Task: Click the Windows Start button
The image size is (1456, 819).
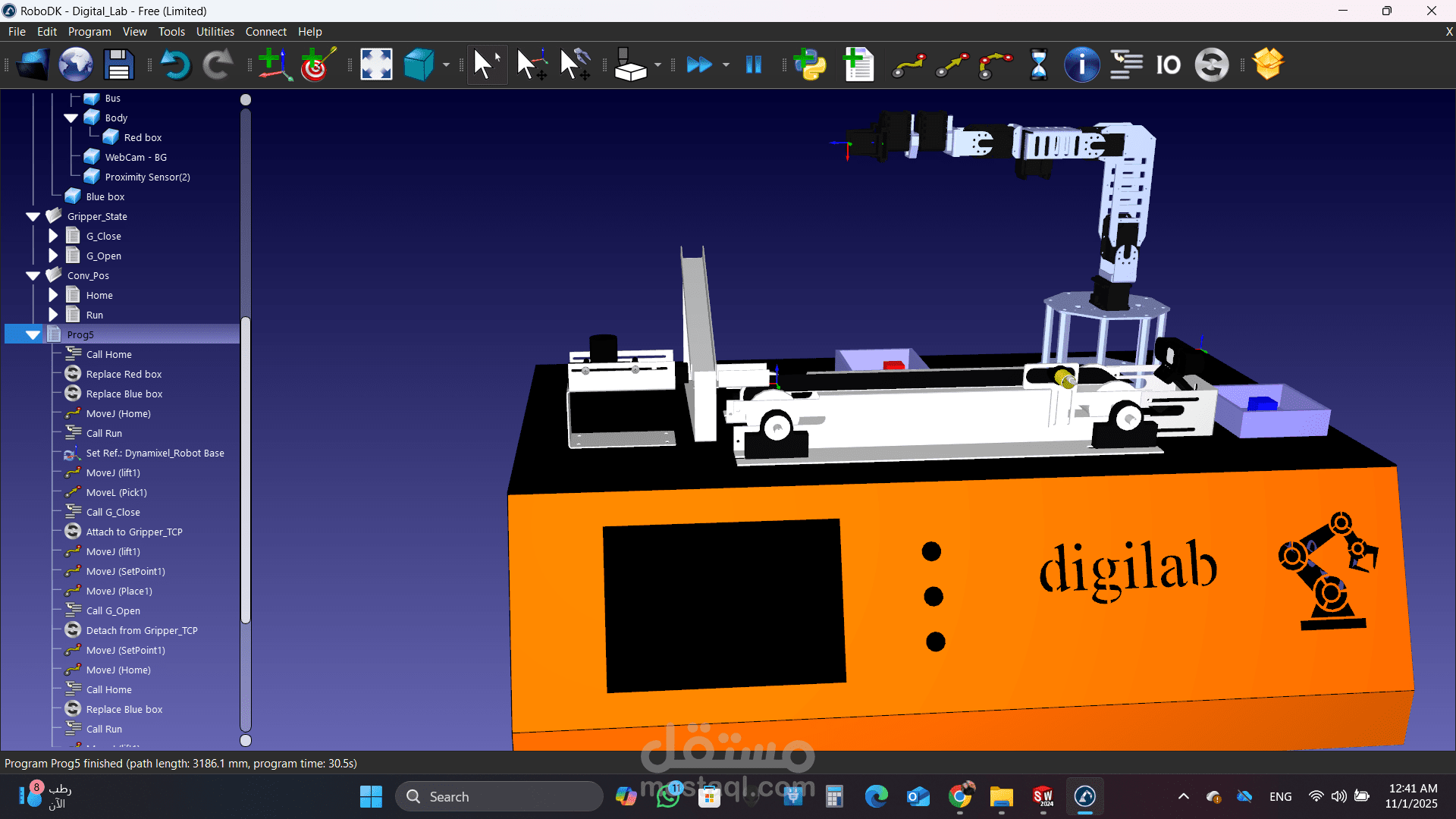Action: click(x=371, y=797)
